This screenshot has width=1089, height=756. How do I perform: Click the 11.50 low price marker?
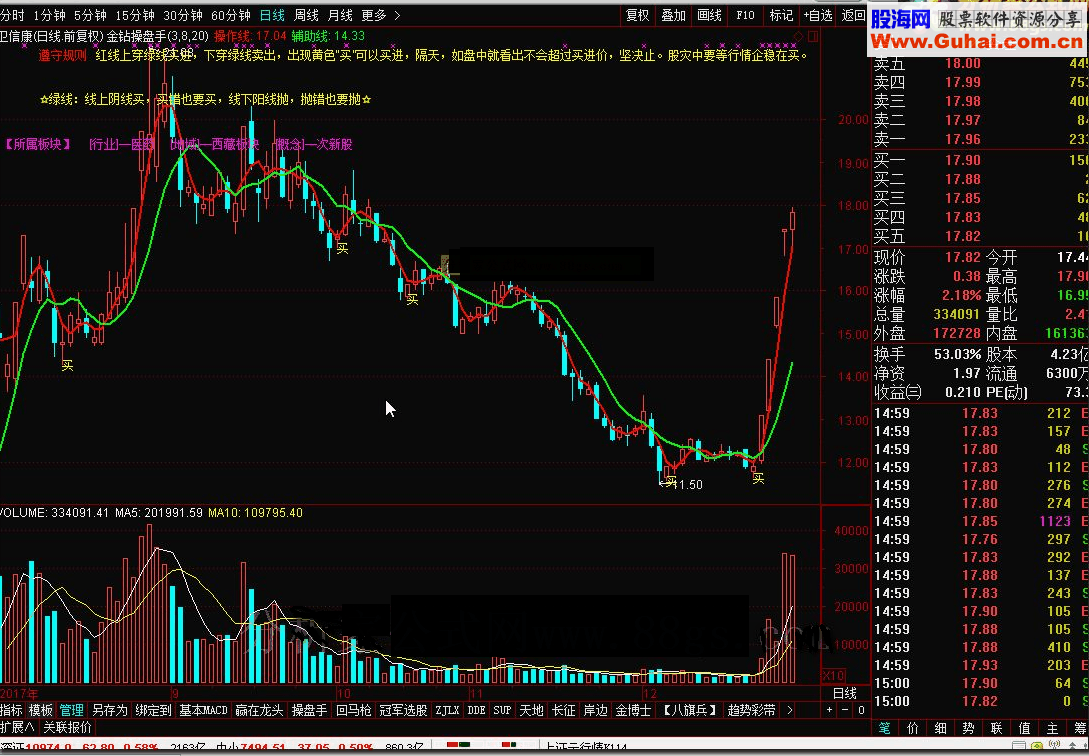688,485
